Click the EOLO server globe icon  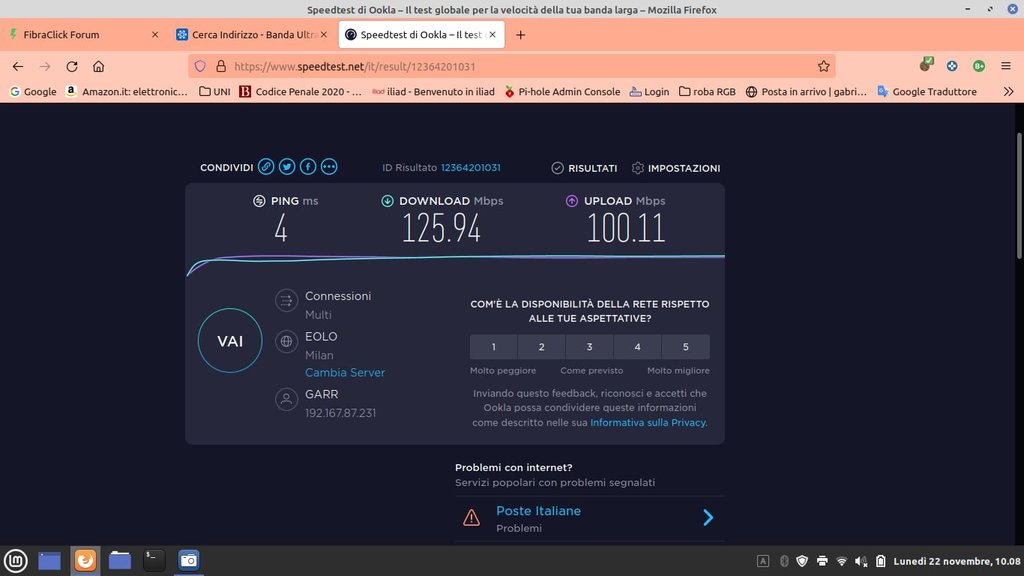286,341
